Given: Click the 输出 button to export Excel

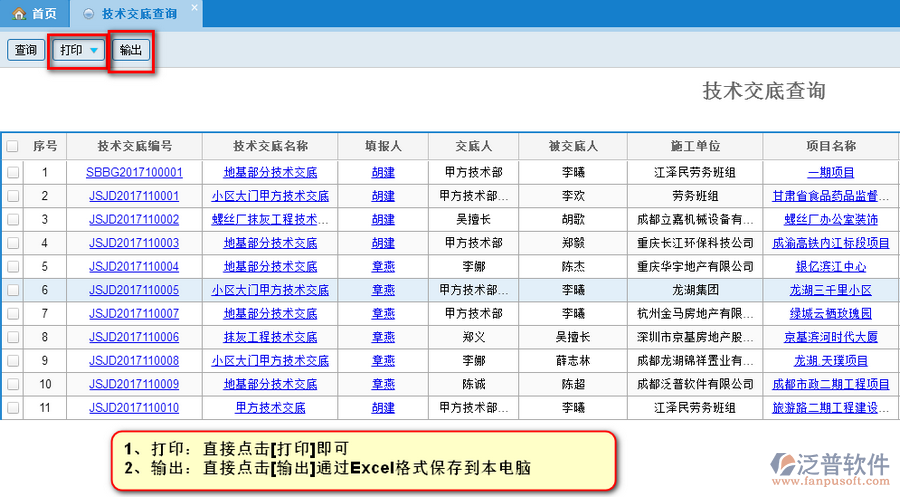Looking at the screenshot, I should 130,50.
